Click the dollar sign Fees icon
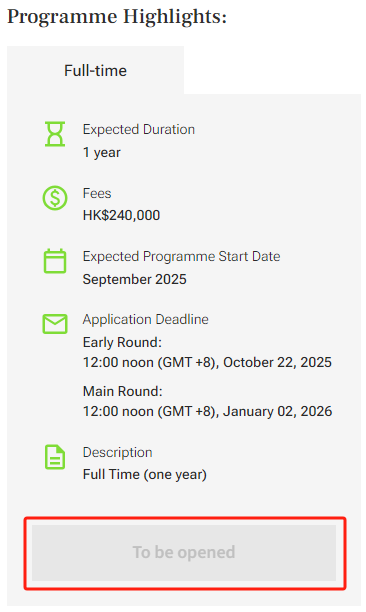Image resolution: width=366 pixels, height=612 pixels. click(x=55, y=198)
